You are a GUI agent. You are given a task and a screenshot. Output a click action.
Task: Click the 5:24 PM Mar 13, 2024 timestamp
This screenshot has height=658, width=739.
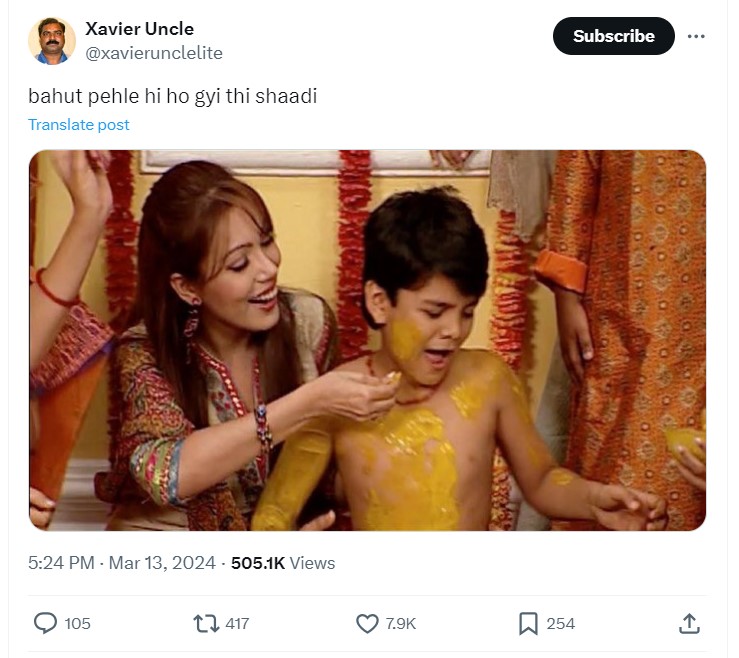tap(122, 563)
